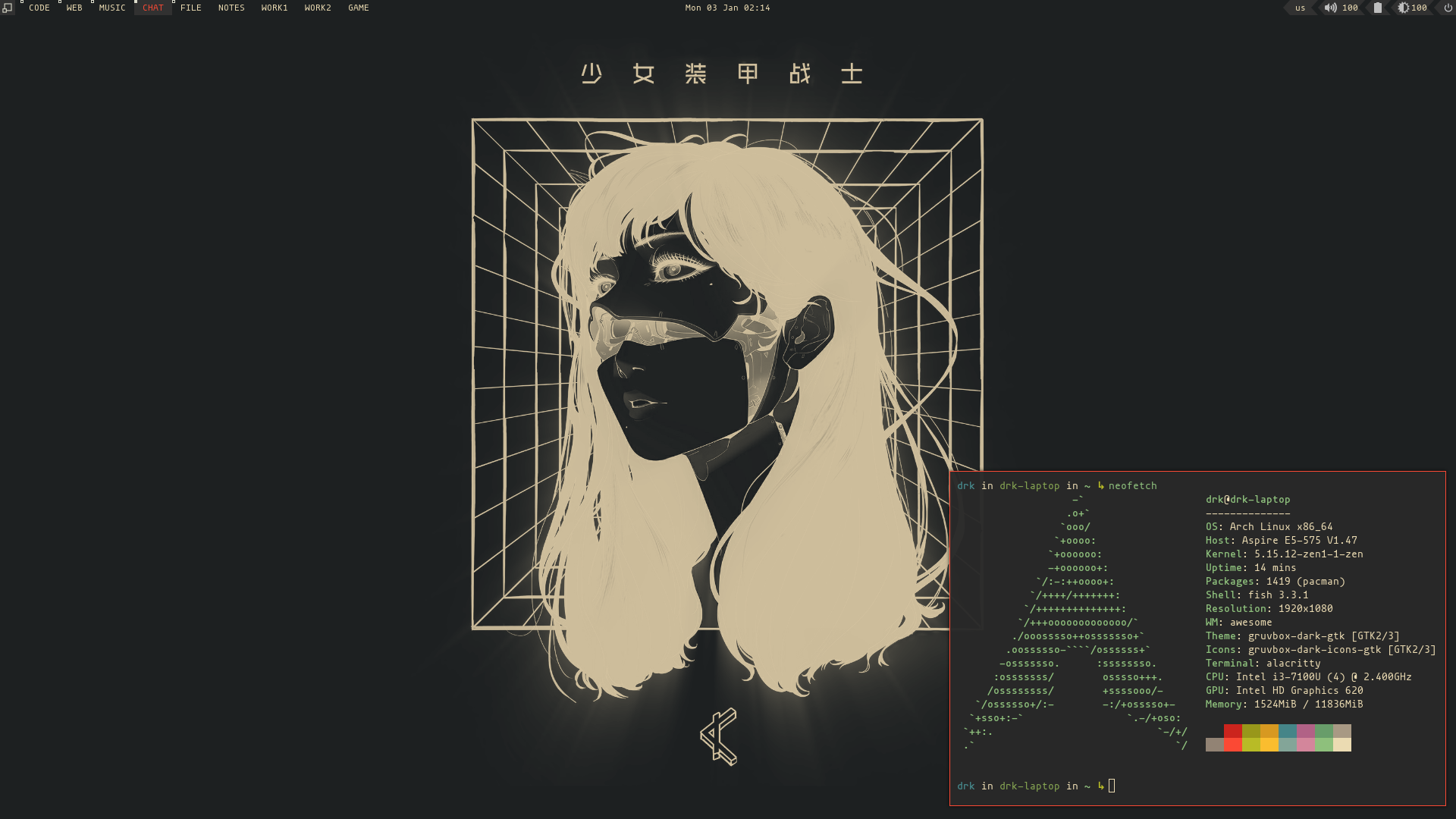Screen dimensions: 1456x819
Task: Navigate to NOTES workspace
Action: click(x=231, y=8)
